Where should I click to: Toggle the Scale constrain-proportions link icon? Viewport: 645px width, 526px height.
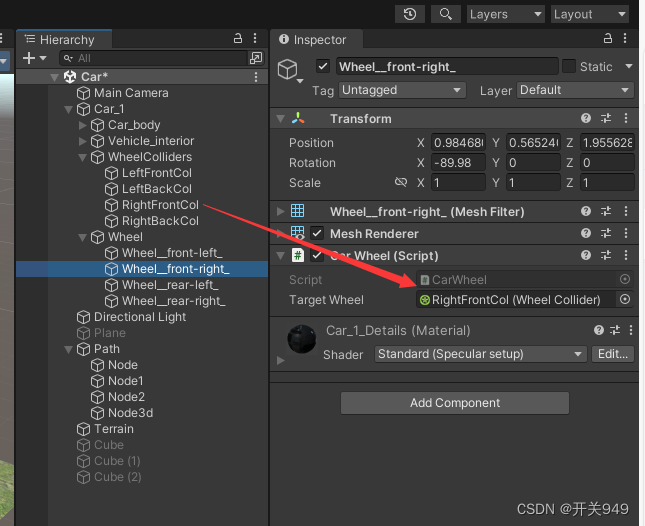[401, 182]
